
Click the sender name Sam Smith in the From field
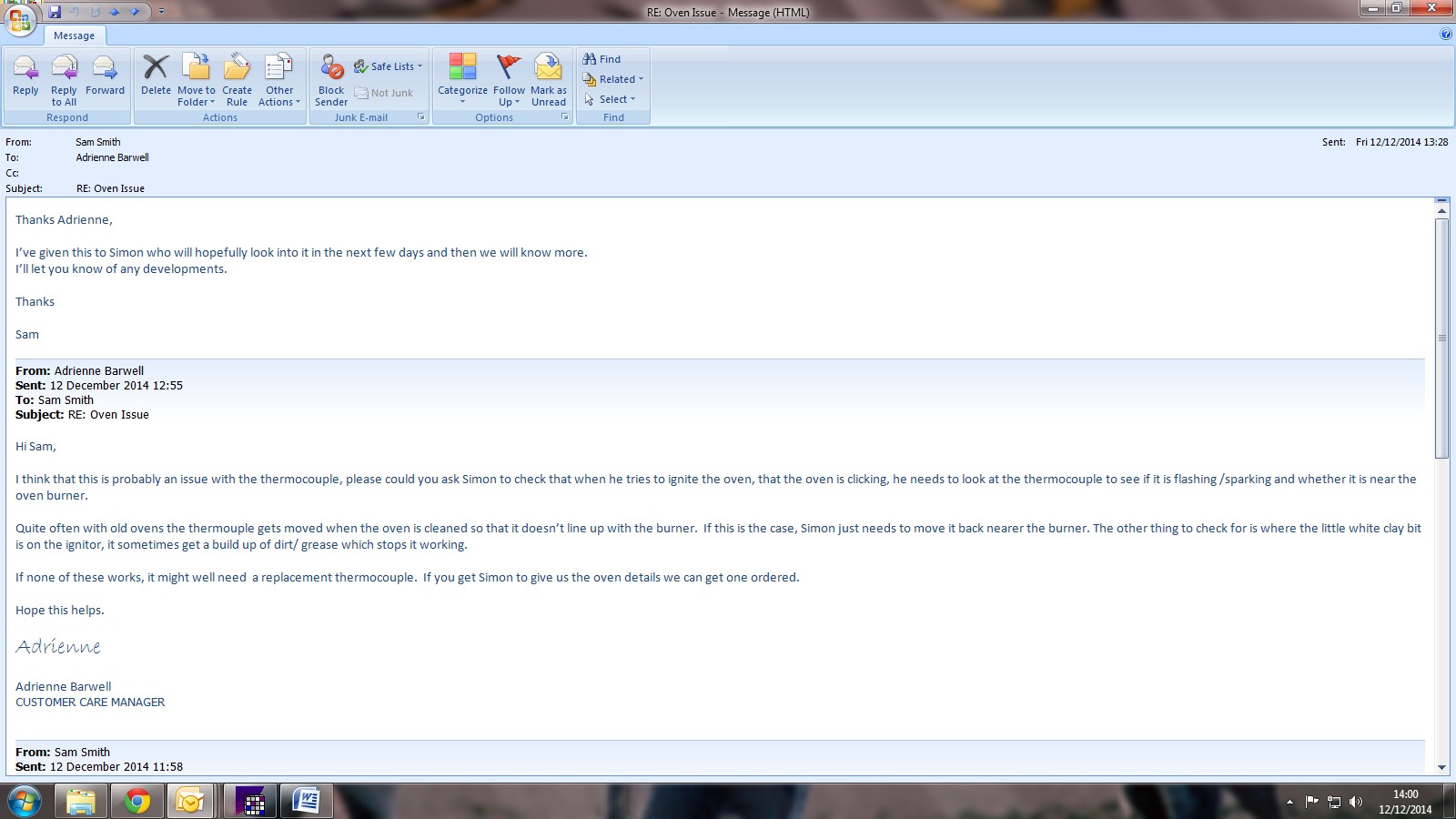[x=97, y=142]
